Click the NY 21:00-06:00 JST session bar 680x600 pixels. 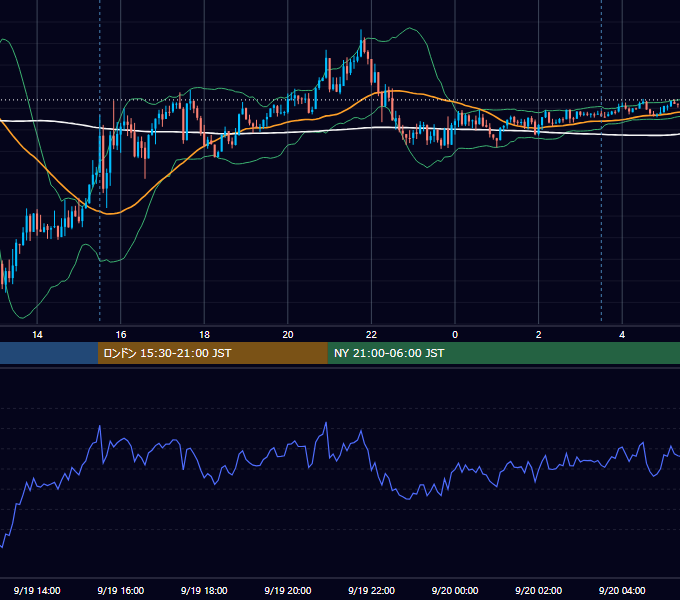pos(503,353)
